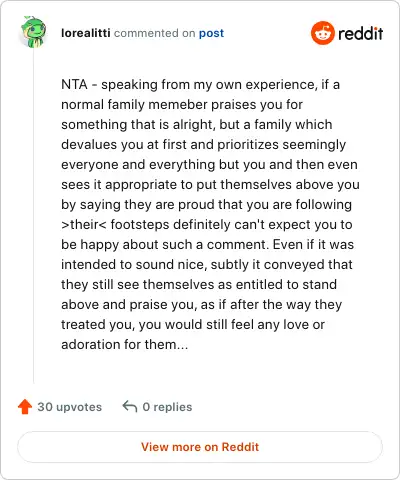The image size is (400, 480).
Task: Click the orange Reddit Snoo logo
Action: [x=322, y=33]
